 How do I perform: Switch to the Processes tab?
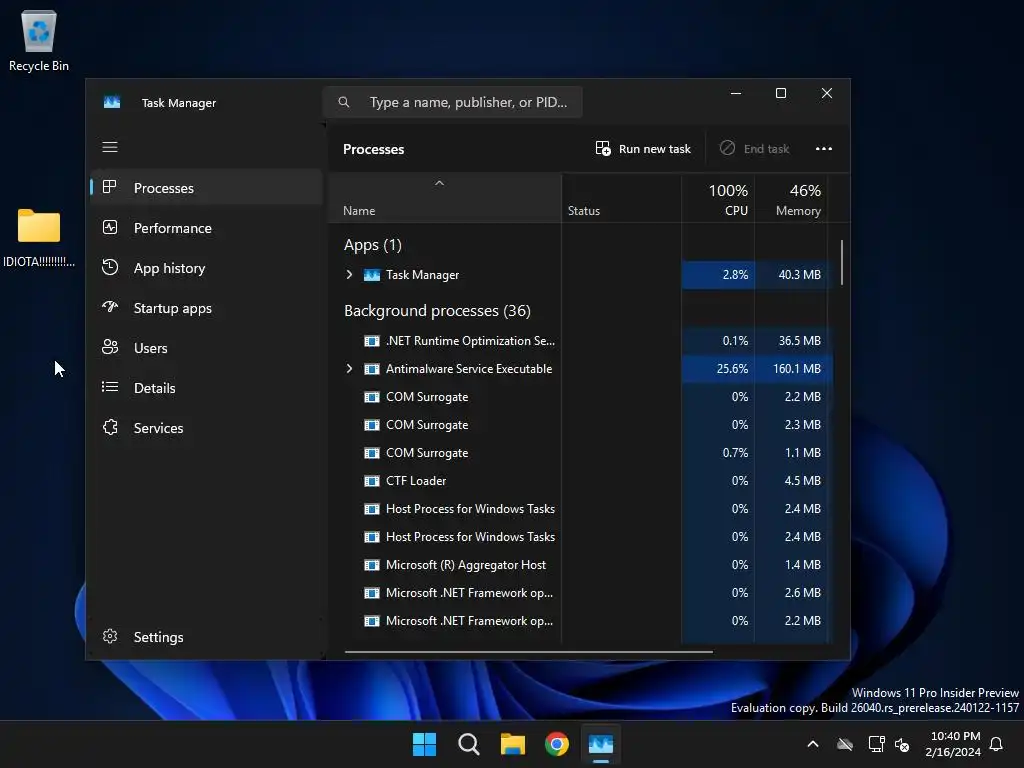(206, 187)
